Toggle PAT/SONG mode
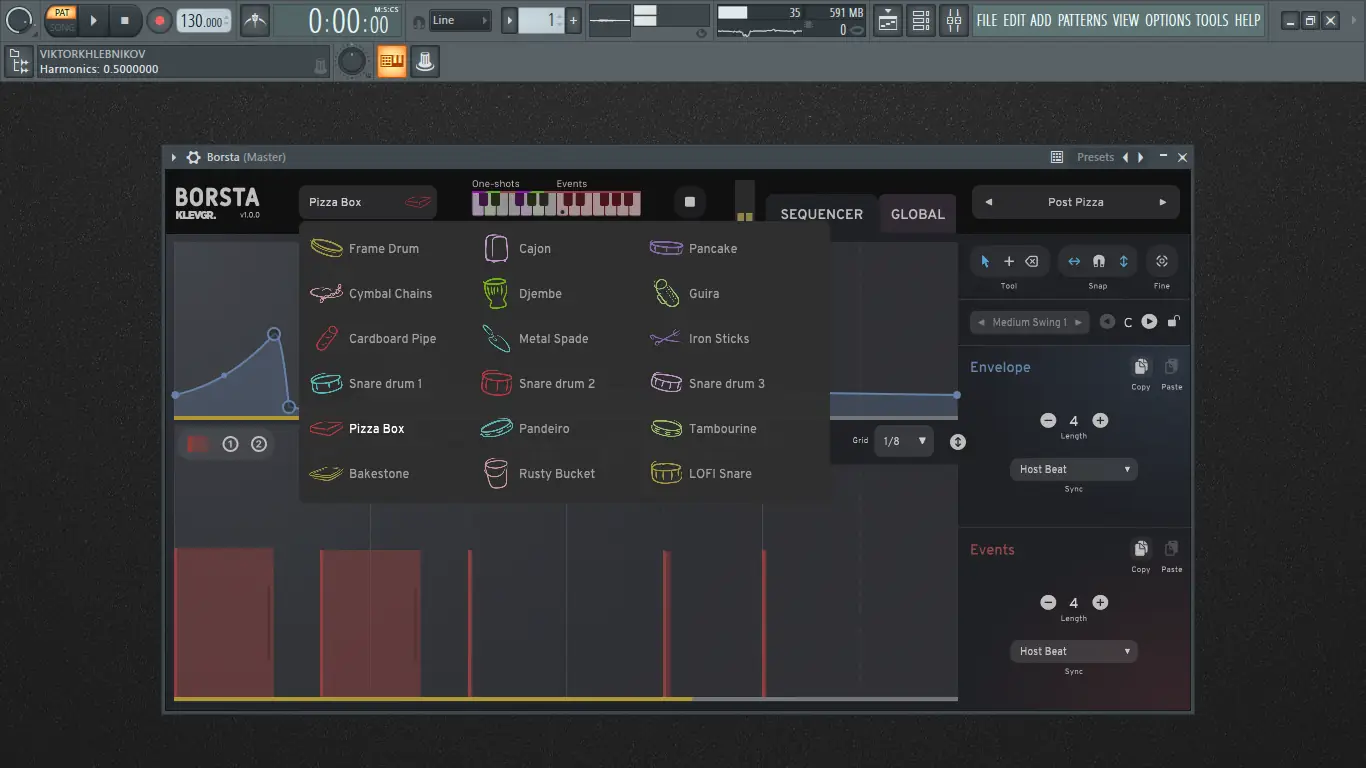The width and height of the screenshot is (1366, 768). click(x=61, y=20)
